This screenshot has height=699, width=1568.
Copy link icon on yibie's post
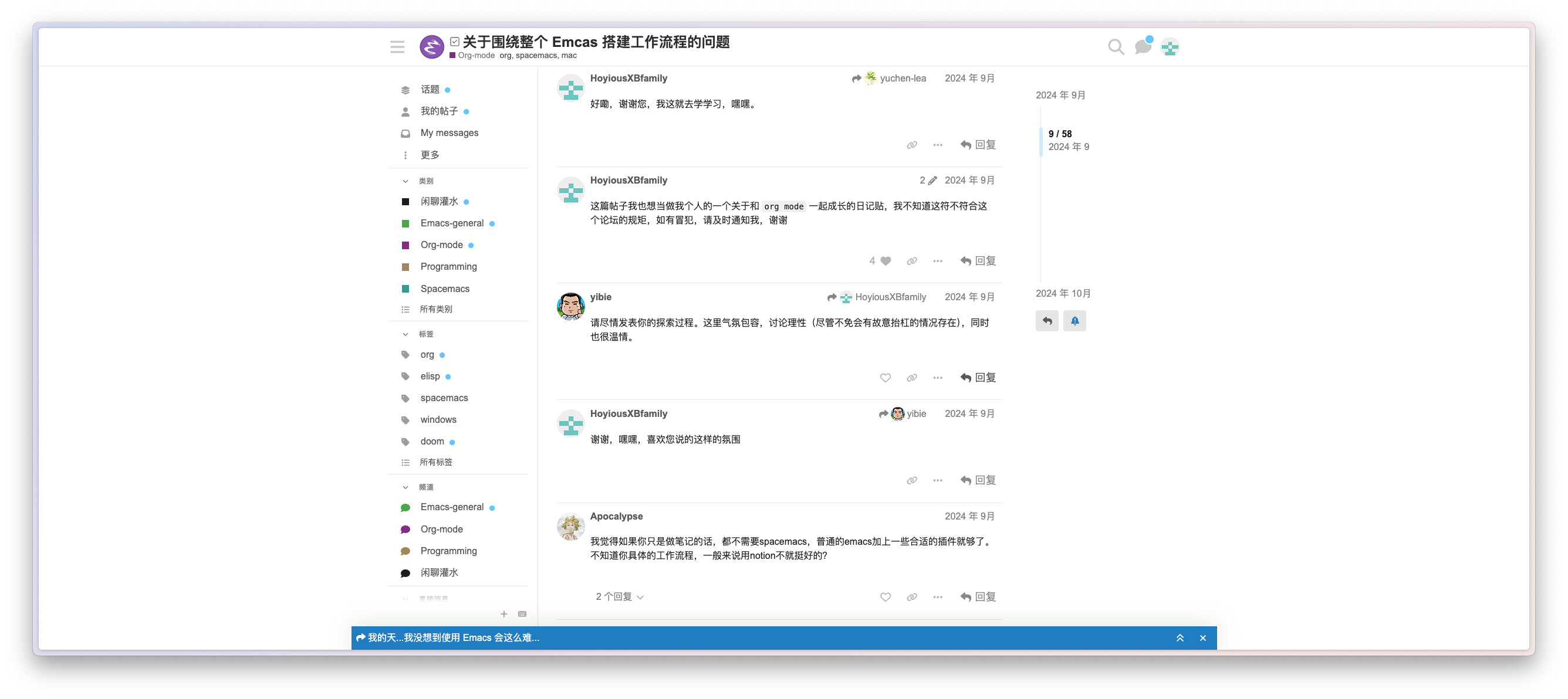click(x=911, y=378)
